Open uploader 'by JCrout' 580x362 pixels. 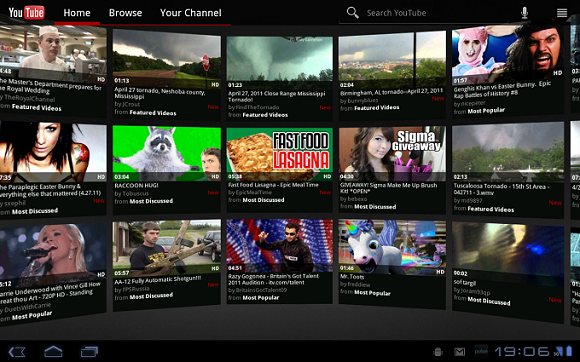[127, 104]
